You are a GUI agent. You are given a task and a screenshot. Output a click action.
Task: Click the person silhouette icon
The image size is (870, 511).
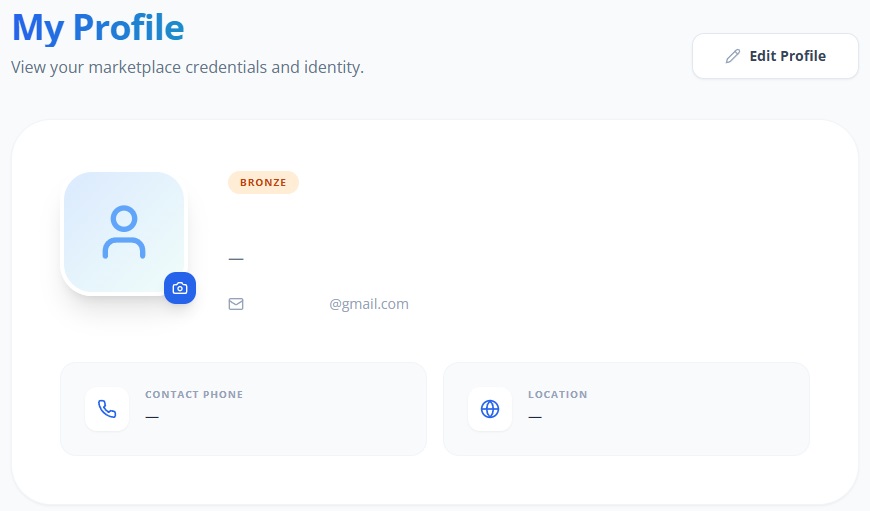coord(124,232)
